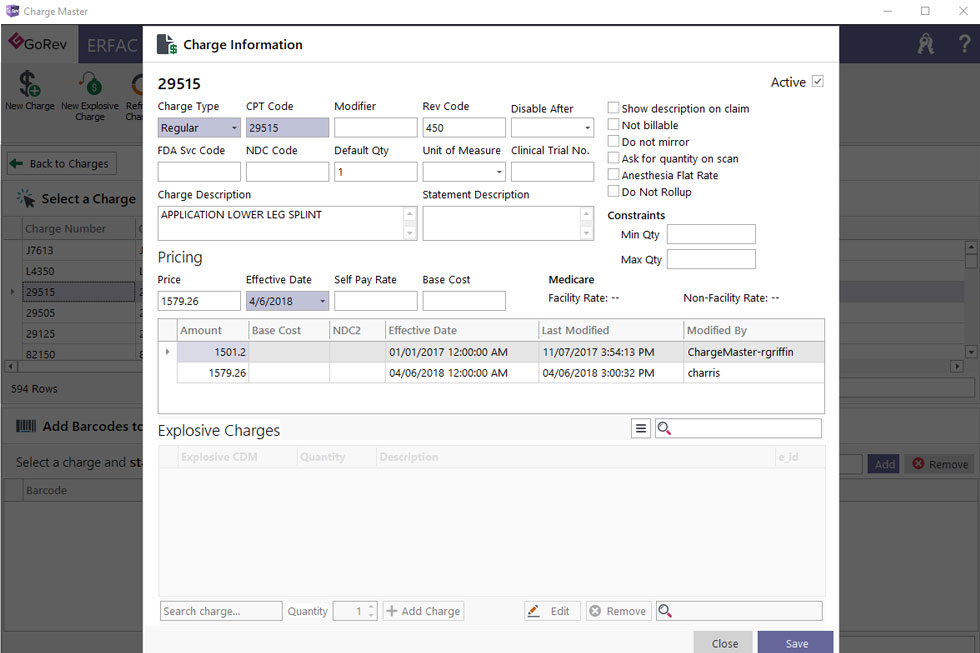
Task: Click the magnifier in Explosive Charges search
Action: pos(664,428)
